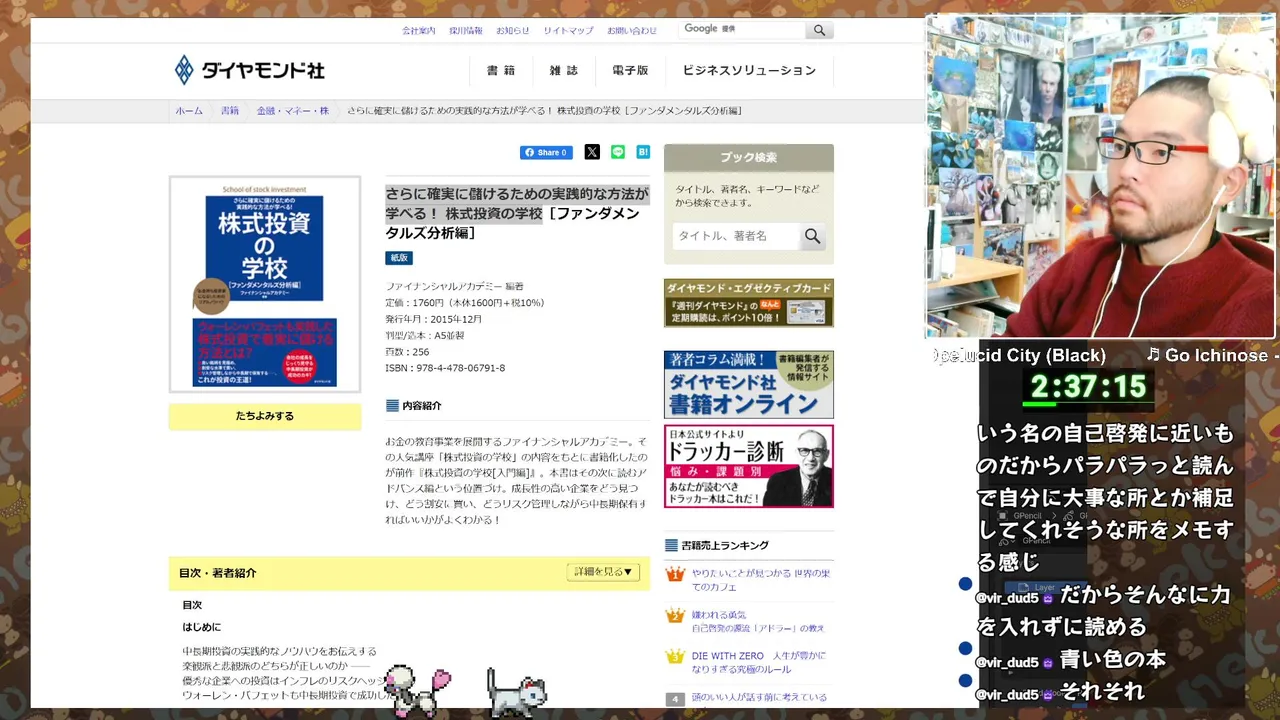Viewport: 1280px width, 720px height.
Task: Click the Go Ichinose music ticker
Action: 1212,355
